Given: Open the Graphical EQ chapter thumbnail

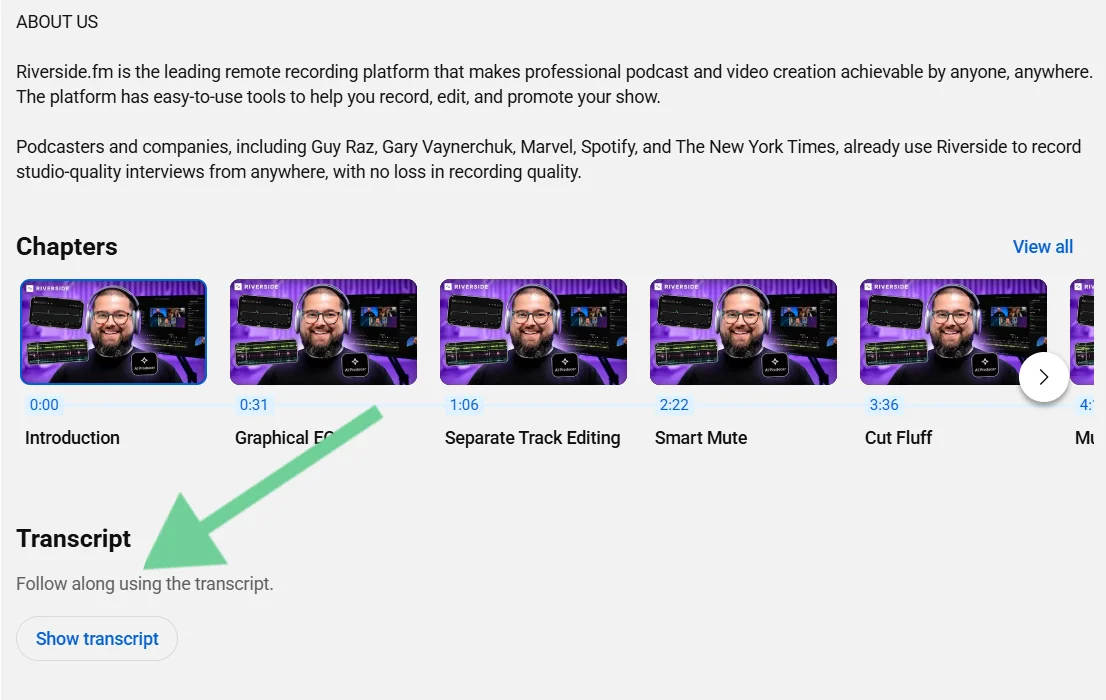Looking at the screenshot, I should coord(323,332).
